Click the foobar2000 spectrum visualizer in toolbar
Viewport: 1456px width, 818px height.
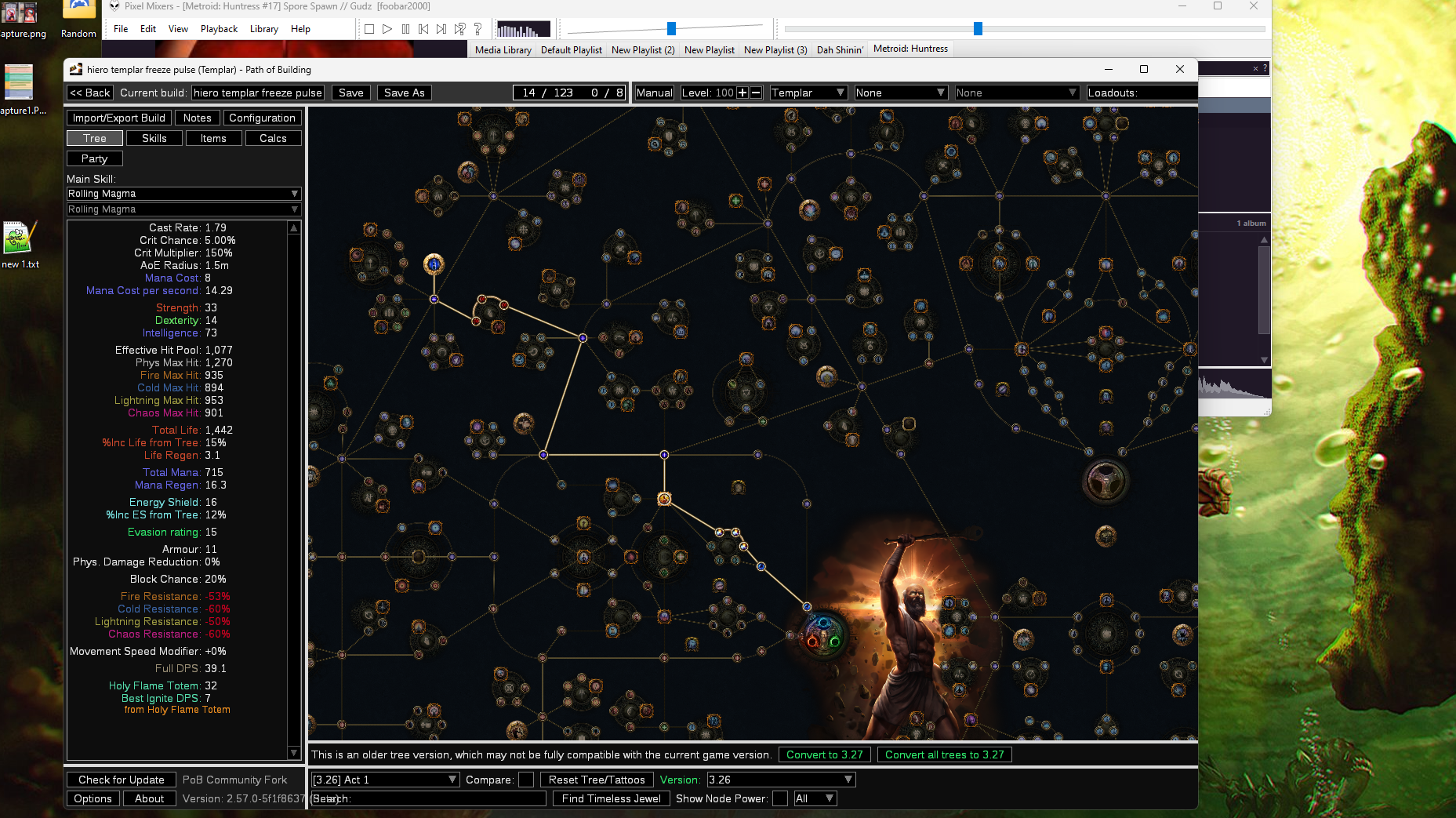click(x=524, y=29)
